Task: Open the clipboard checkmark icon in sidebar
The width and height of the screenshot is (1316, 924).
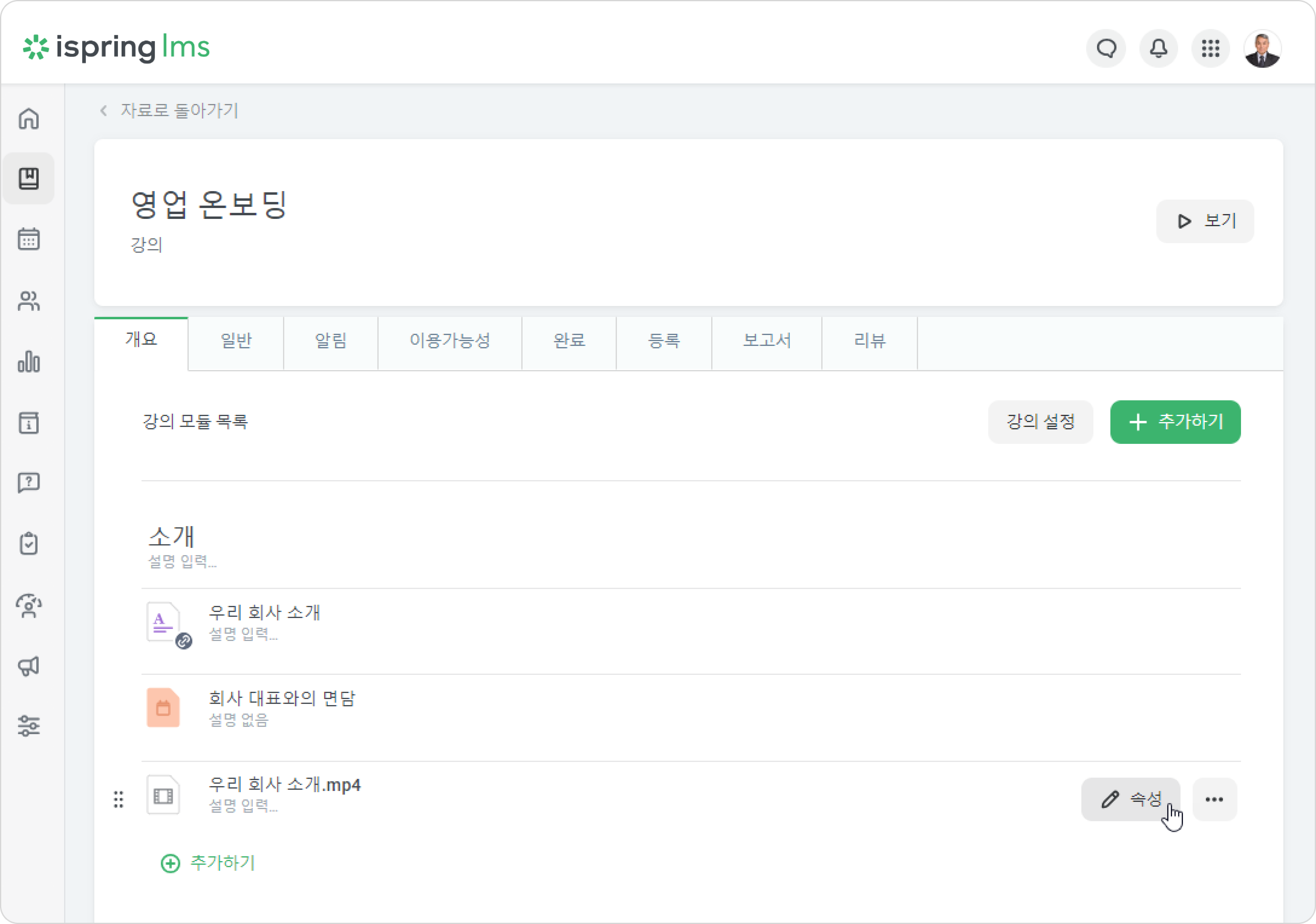Action: point(29,543)
